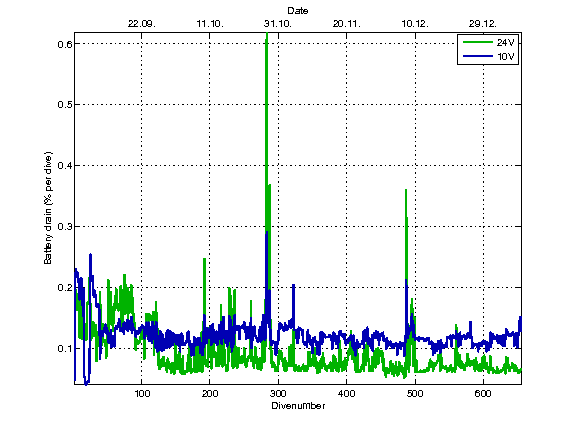Click the blue 10V legend line
The height and width of the screenshot is (432, 576).
pos(478,56)
